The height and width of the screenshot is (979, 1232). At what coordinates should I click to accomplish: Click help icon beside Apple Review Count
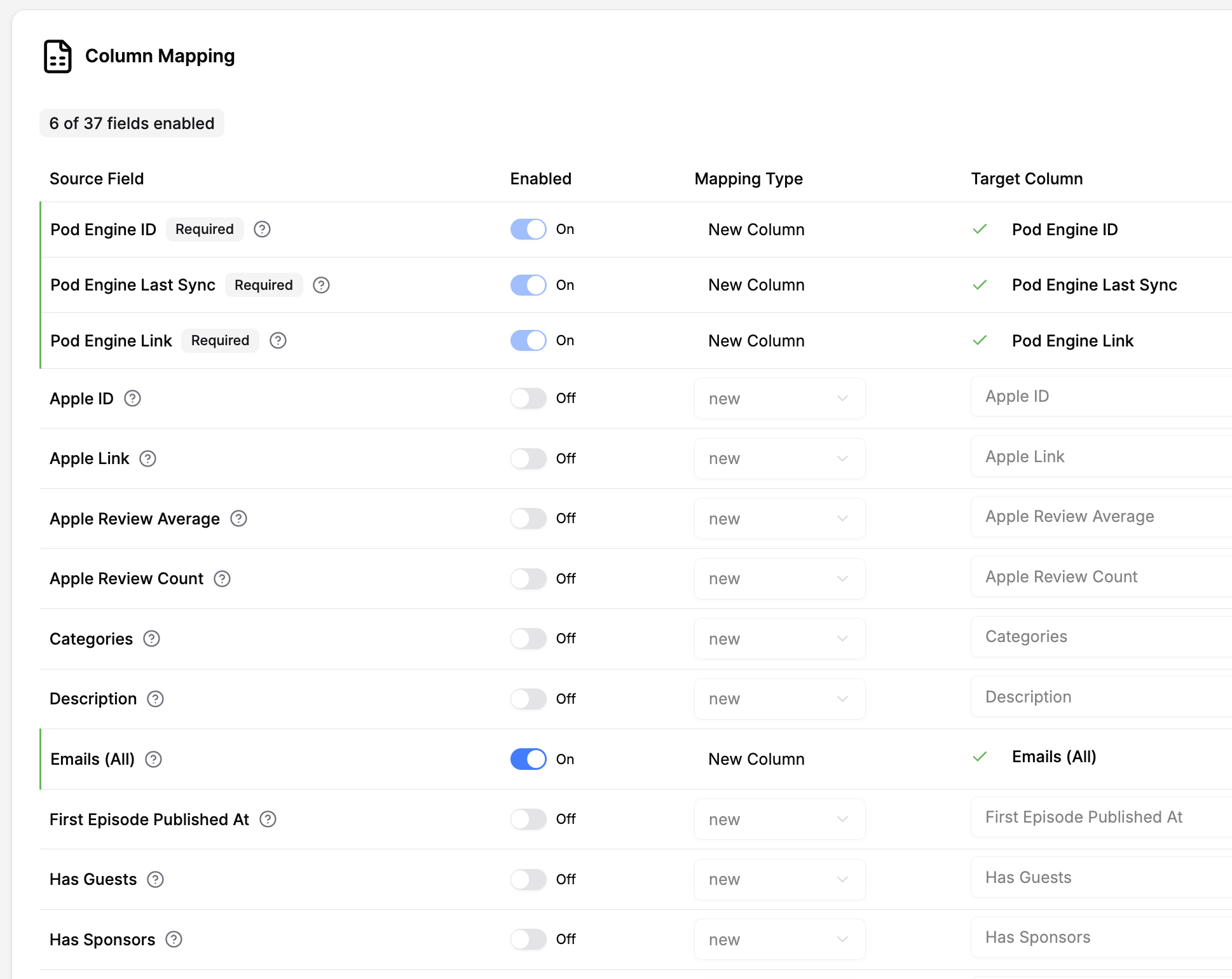point(222,578)
